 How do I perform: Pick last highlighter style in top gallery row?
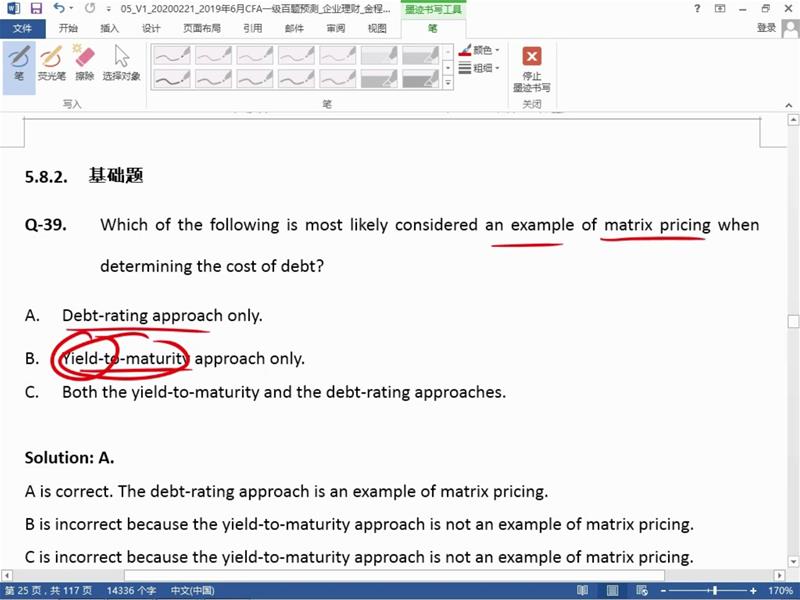click(420, 55)
